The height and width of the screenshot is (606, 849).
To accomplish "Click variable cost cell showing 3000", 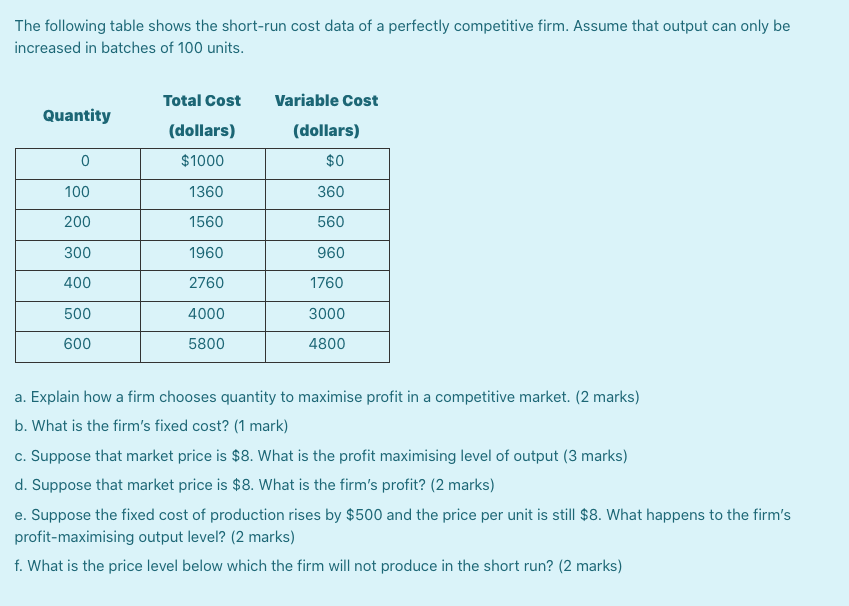I will (x=327, y=314).
